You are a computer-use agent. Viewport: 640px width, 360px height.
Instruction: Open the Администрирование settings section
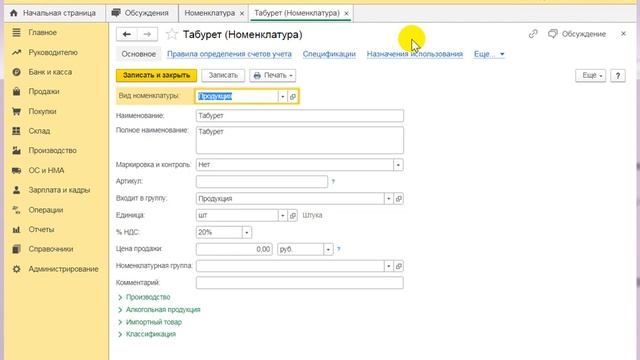(63, 269)
